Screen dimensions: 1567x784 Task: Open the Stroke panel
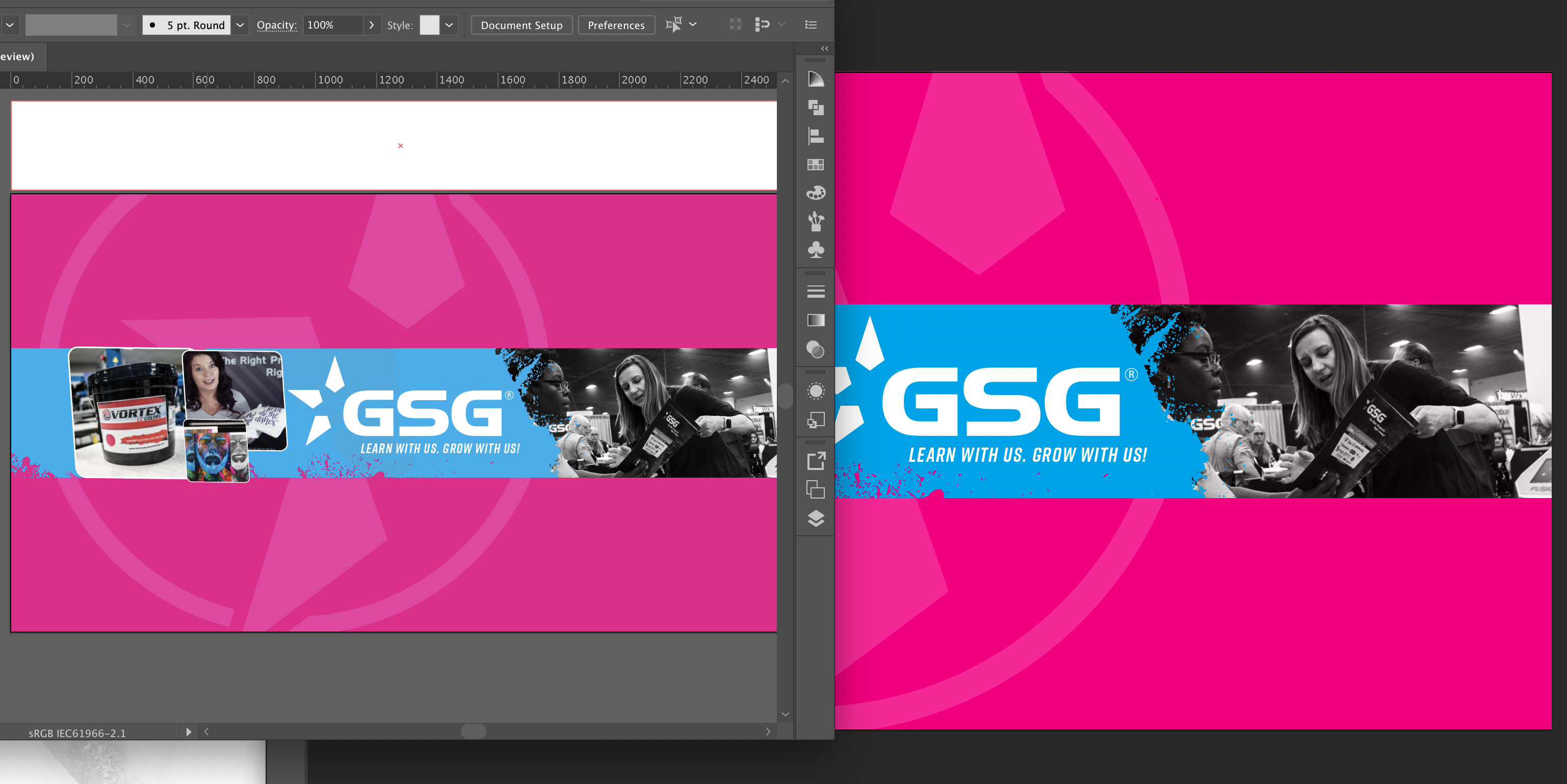click(815, 292)
